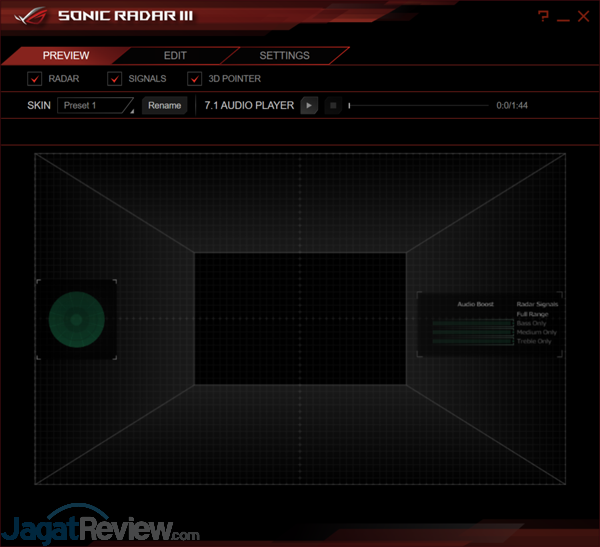Click the Rename button
600x547 pixels.
tap(165, 105)
